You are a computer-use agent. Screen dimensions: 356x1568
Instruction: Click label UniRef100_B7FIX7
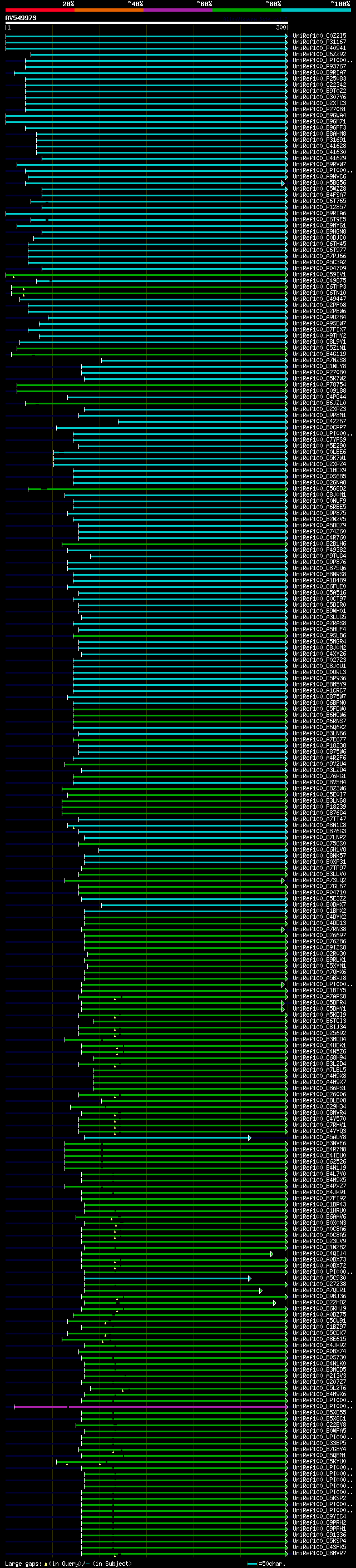click(319, 329)
